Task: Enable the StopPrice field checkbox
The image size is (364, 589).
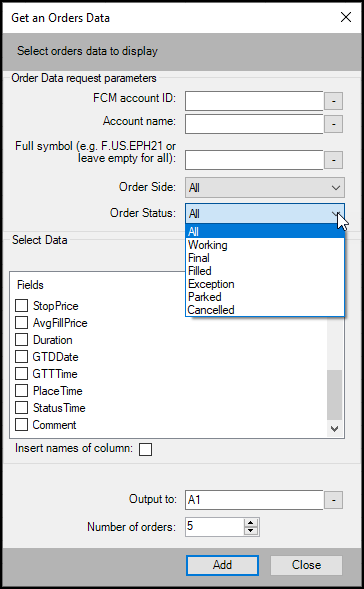Action: (x=21, y=305)
